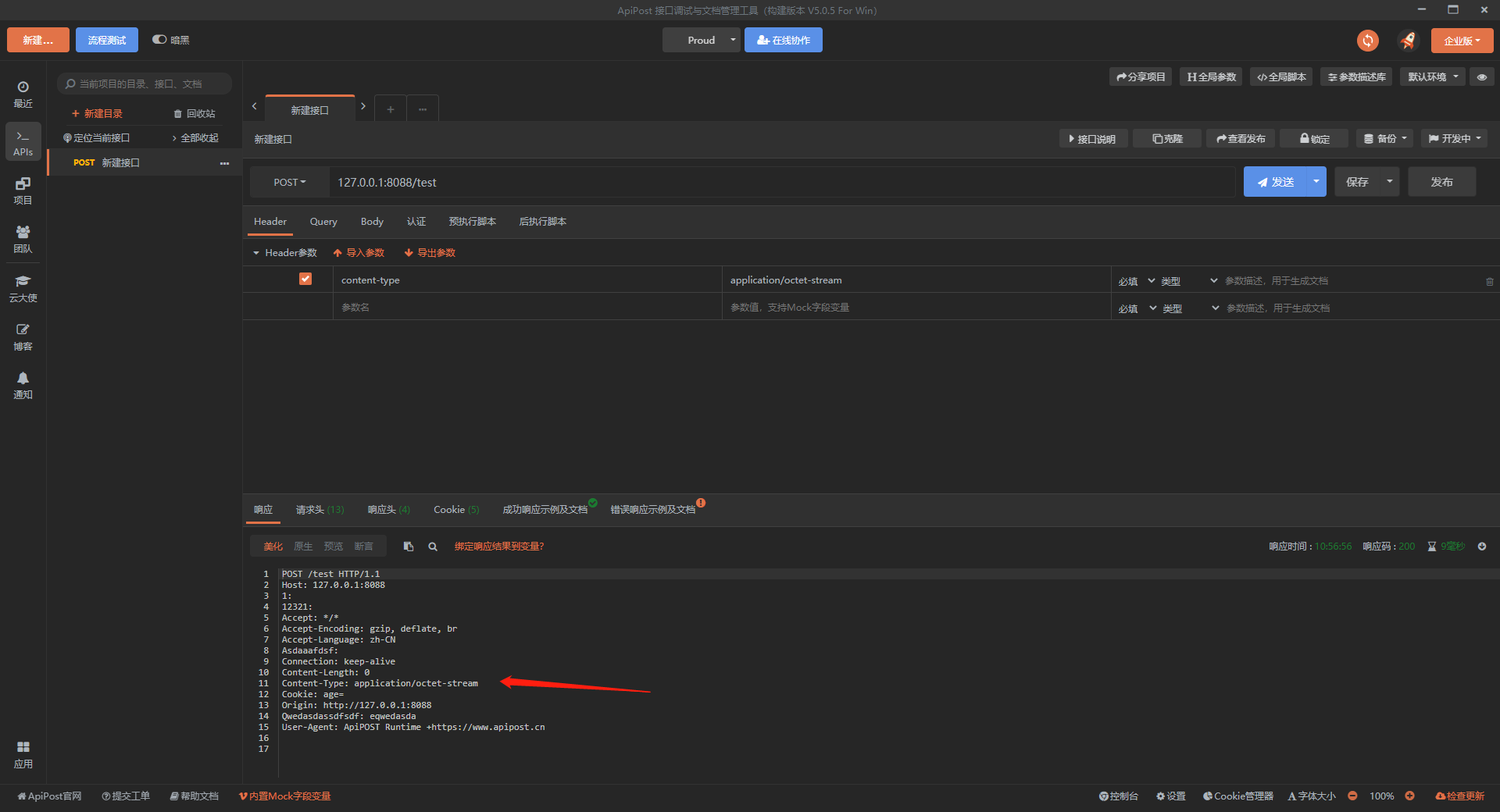Toggle the eye preview environment icon
Viewport: 1500px width, 812px height.
pyautogui.click(x=1482, y=77)
